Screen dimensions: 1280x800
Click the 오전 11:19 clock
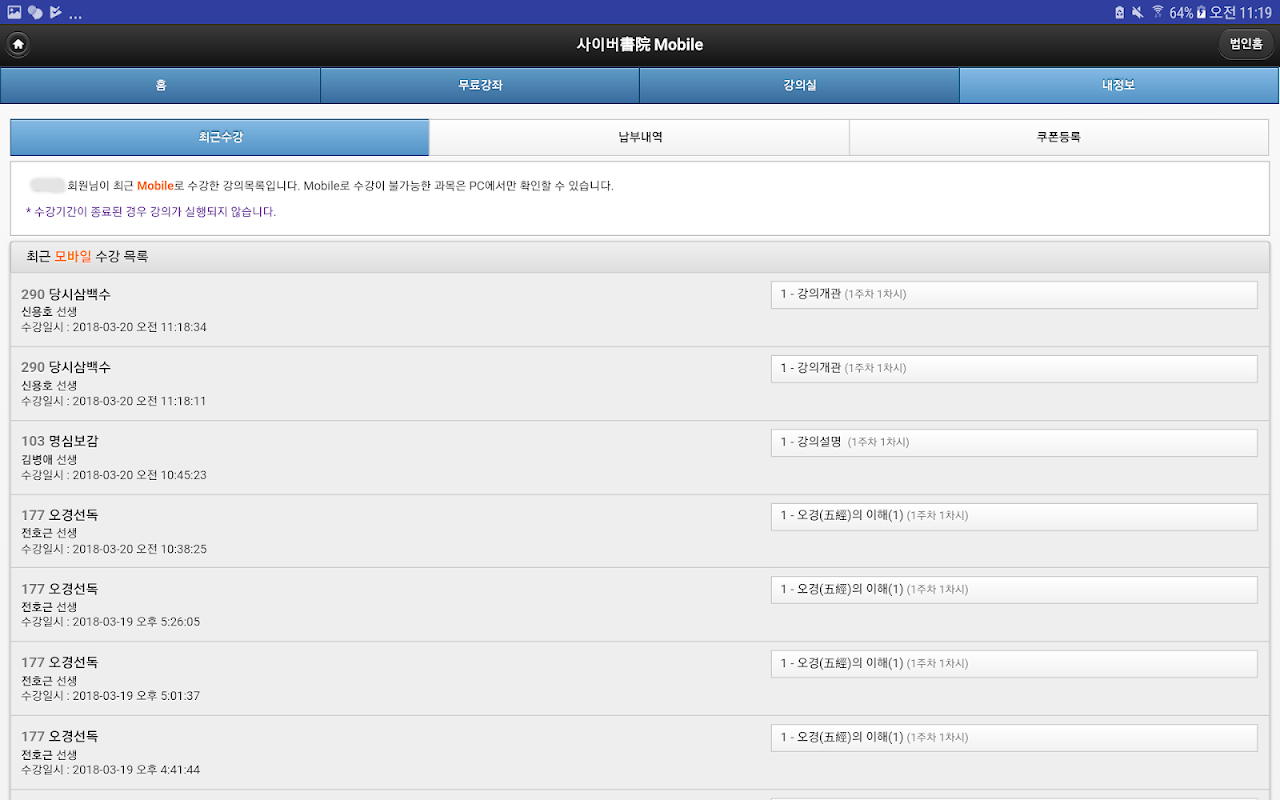pyautogui.click(x=1241, y=12)
